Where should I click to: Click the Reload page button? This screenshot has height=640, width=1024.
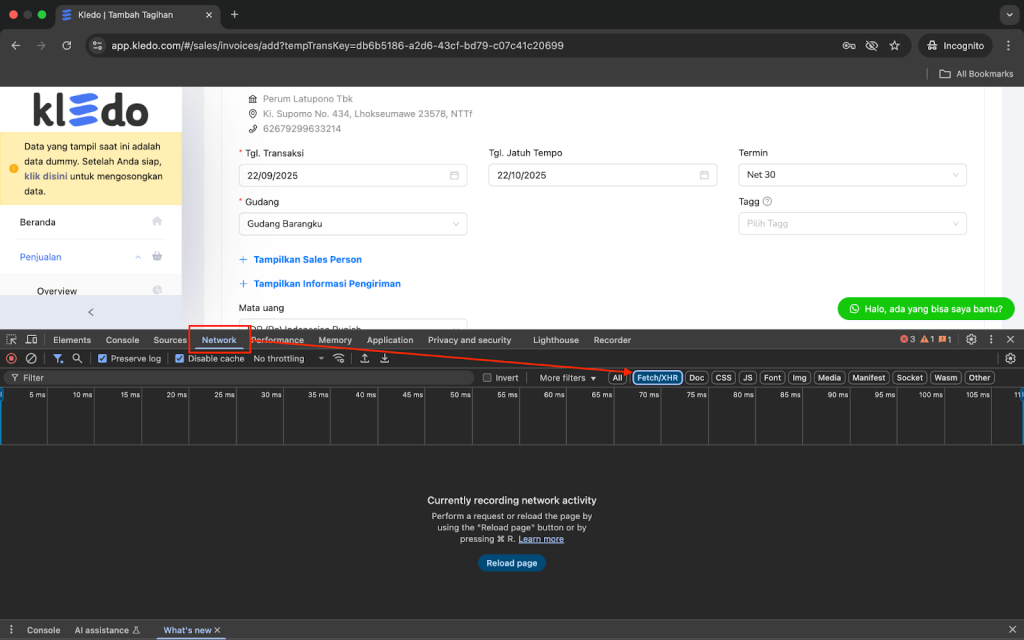click(511, 563)
